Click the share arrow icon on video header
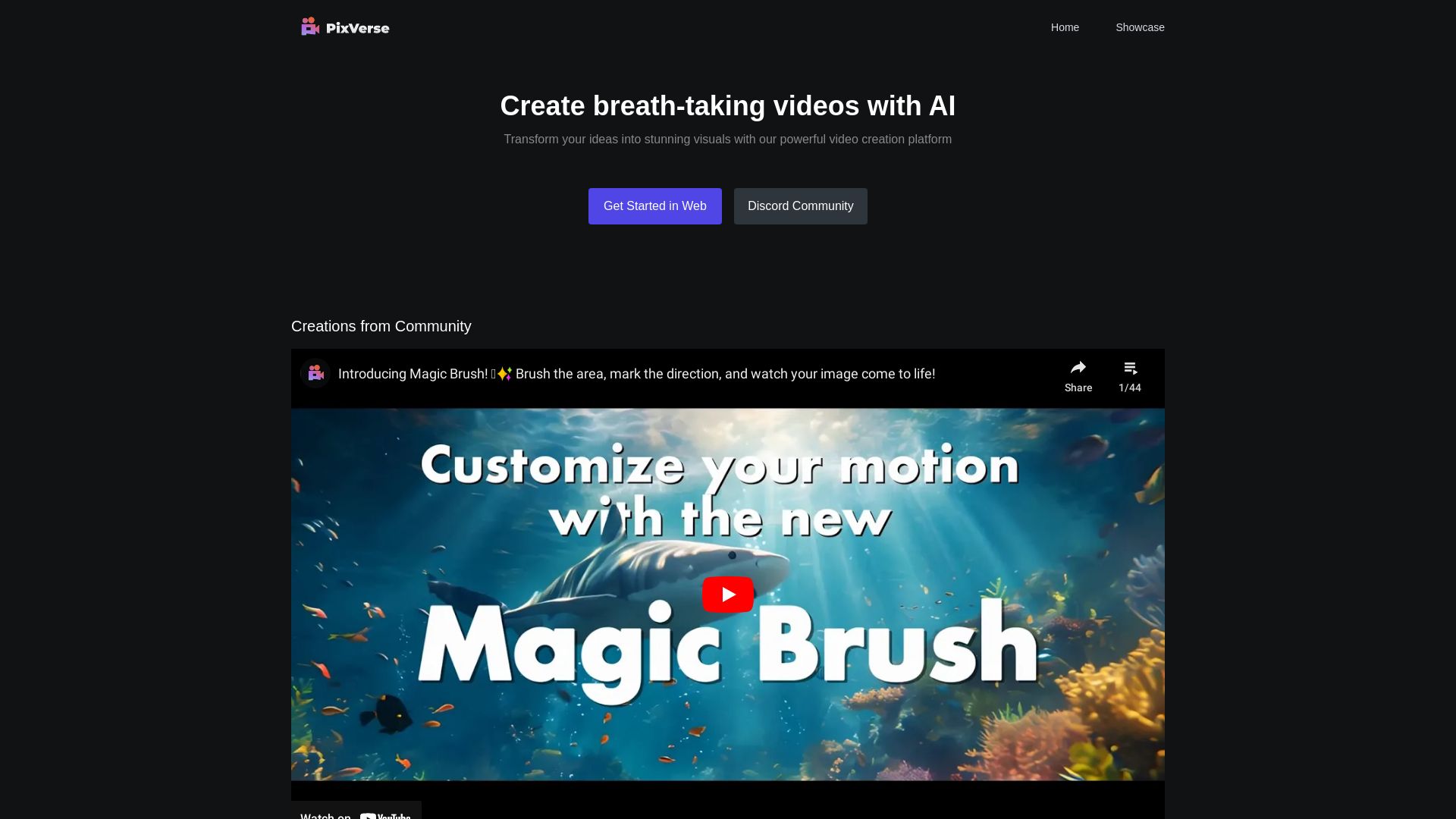This screenshot has width=1456, height=819. (1078, 368)
